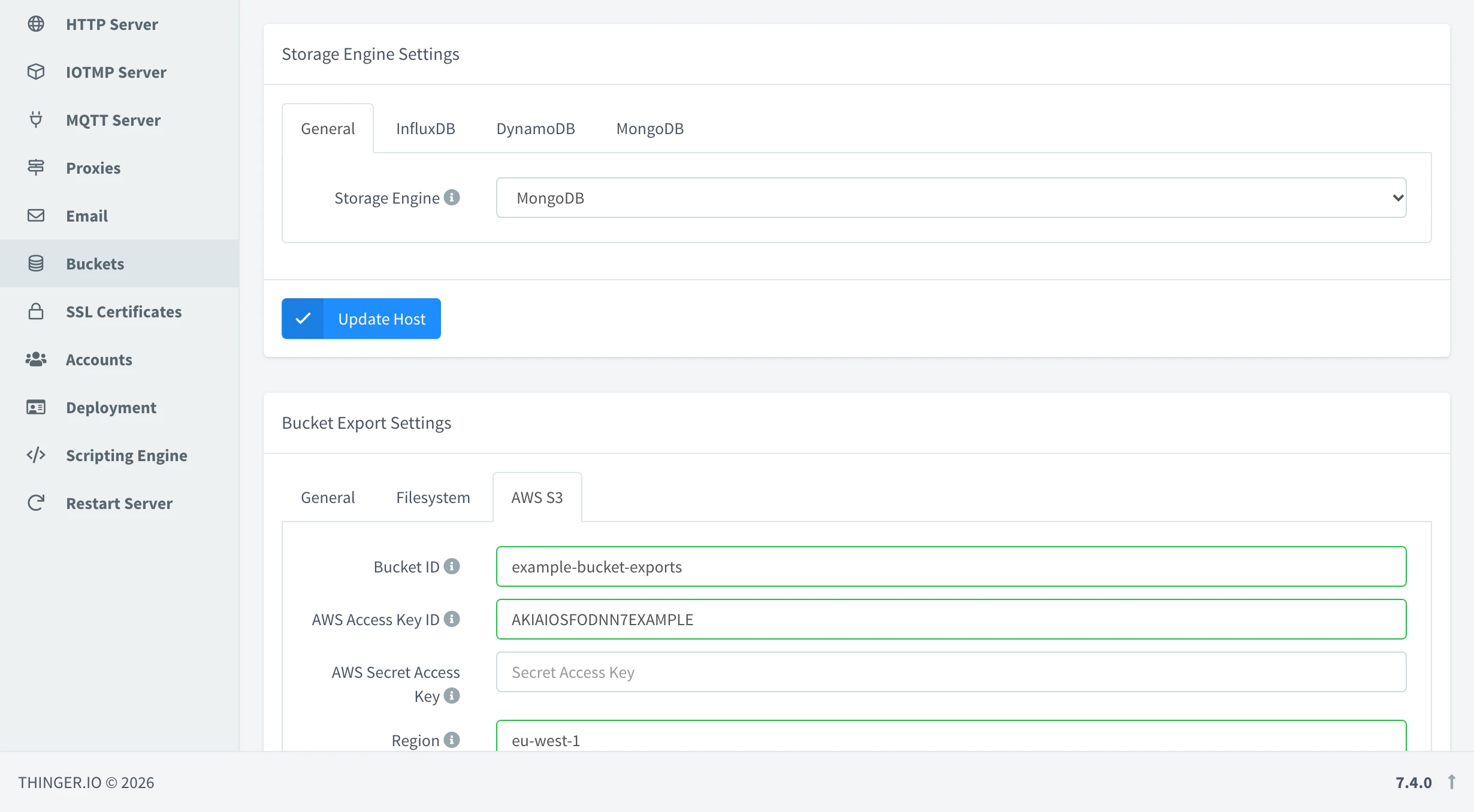Open the Filesystem export tab
The image size is (1474, 812).
[433, 498]
